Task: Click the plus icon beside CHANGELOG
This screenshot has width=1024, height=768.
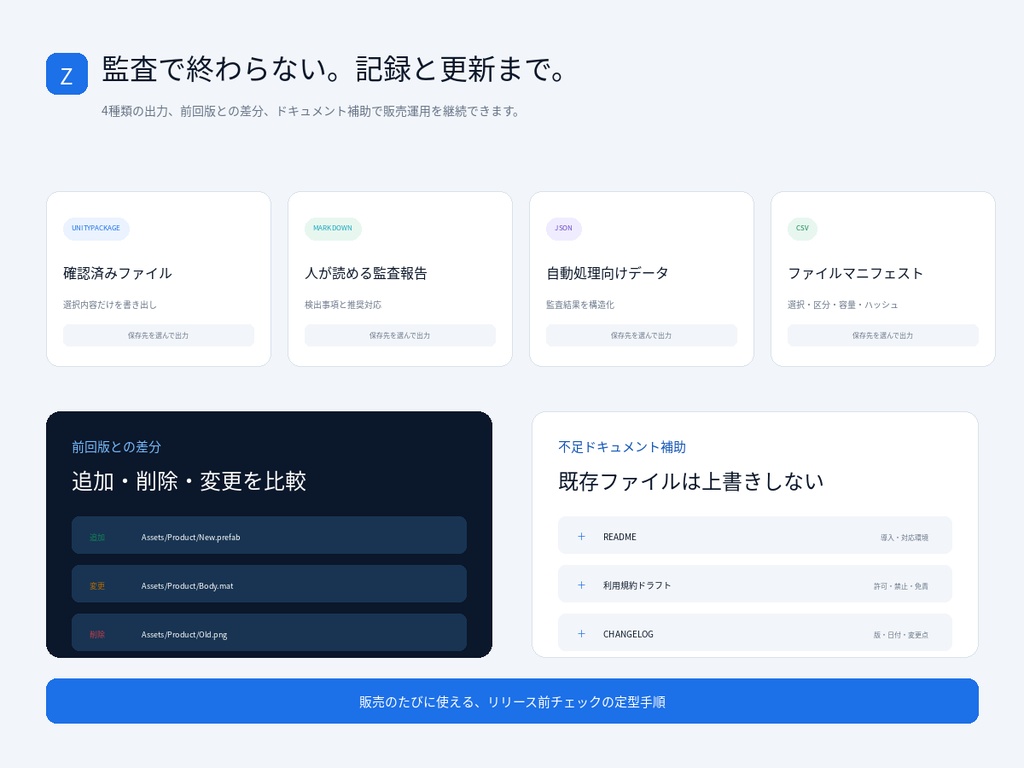Action: click(x=581, y=633)
